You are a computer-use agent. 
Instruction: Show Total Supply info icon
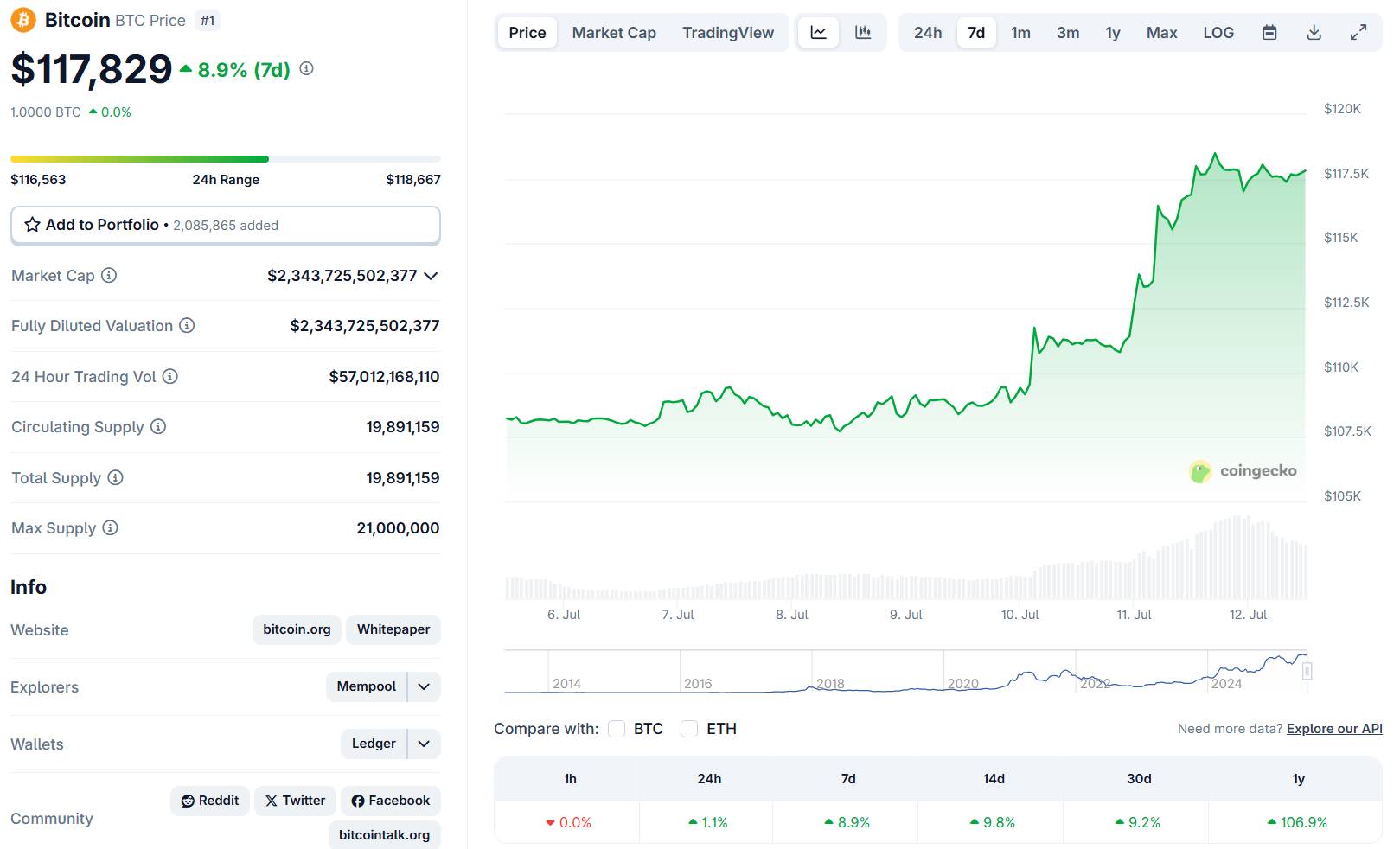115,477
